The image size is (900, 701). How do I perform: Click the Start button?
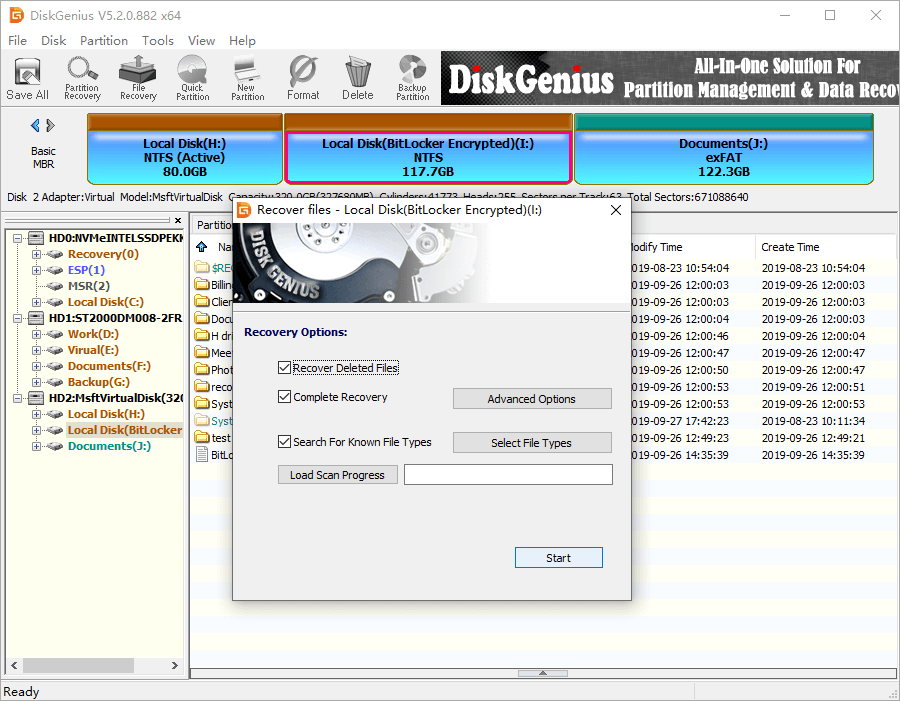click(x=558, y=558)
